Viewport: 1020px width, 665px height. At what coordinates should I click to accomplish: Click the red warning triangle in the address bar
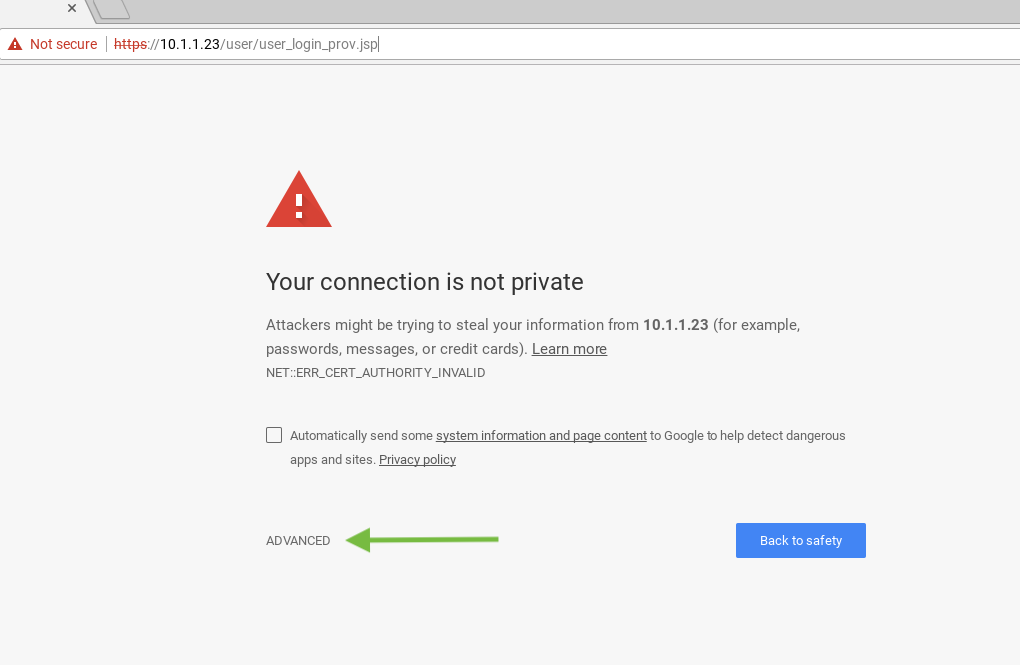pyautogui.click(x=15, y=44)
